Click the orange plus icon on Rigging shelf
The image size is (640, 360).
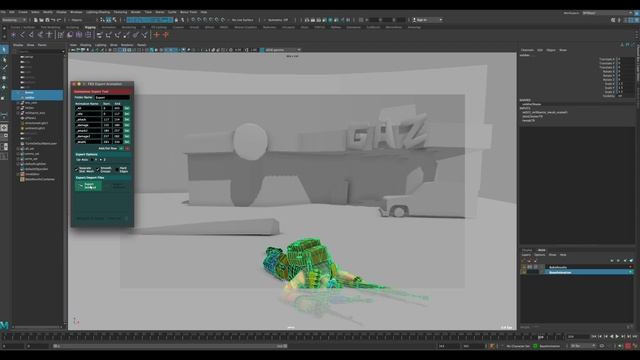pos(156,35)
